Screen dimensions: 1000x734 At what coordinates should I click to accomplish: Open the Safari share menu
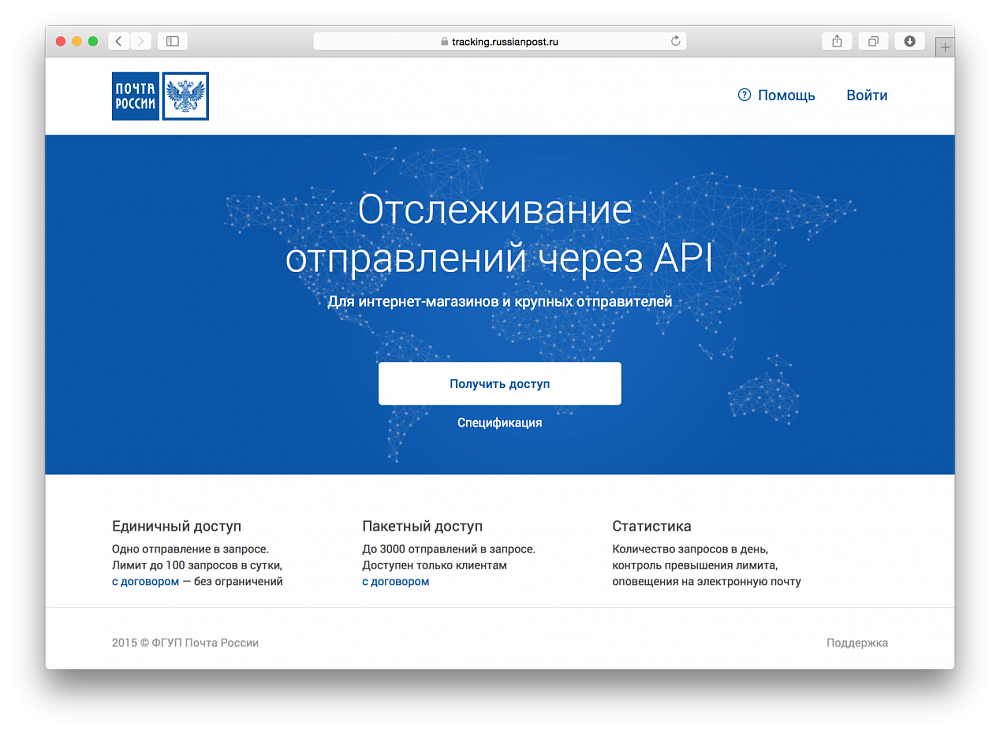pos(837,41)
